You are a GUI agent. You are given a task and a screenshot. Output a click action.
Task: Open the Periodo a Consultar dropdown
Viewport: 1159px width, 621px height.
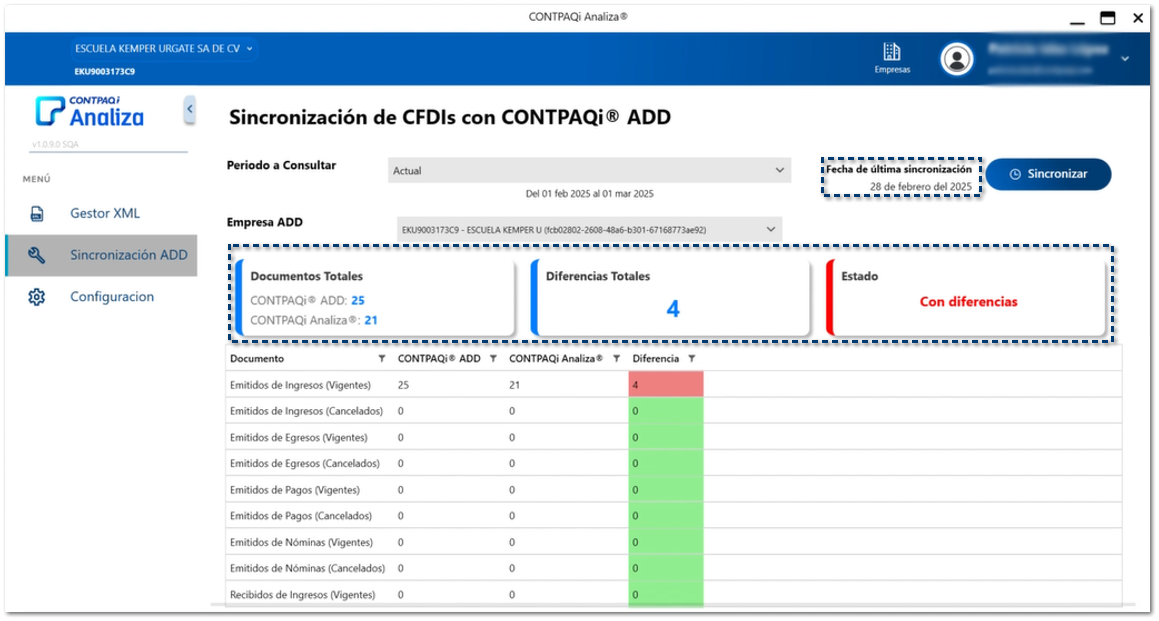click(589, 171)
